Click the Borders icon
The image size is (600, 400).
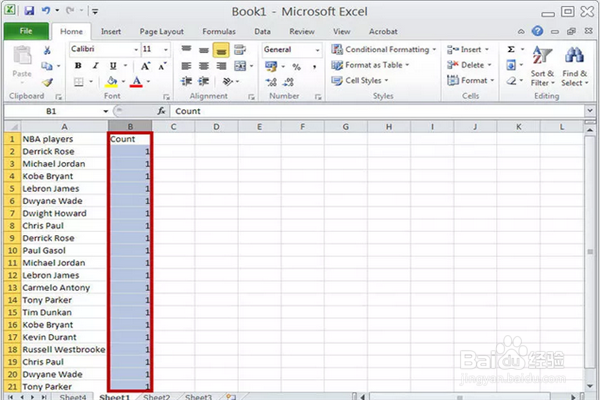(x=79, y=82)
